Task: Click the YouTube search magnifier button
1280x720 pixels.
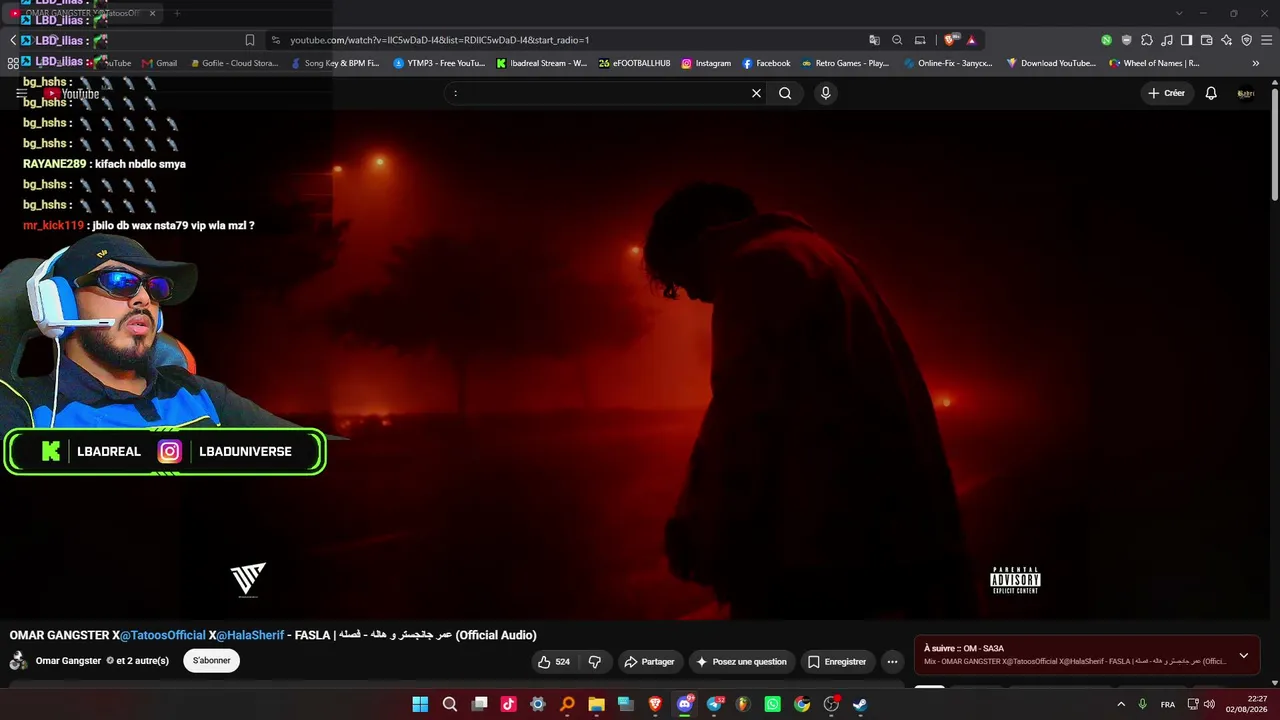Action: click(785, 93)
